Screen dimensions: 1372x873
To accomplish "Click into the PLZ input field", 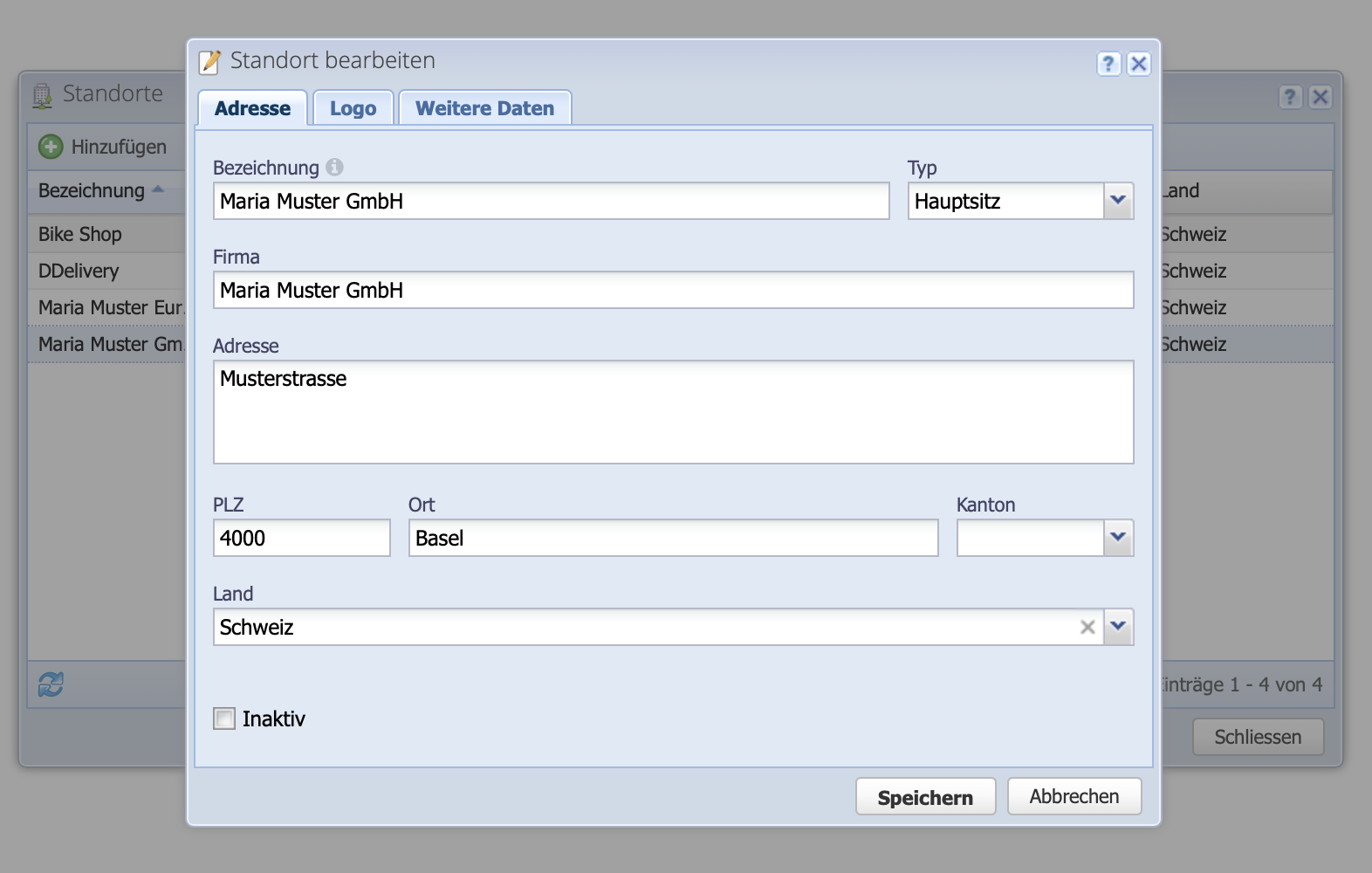I will tap(301, 538).
